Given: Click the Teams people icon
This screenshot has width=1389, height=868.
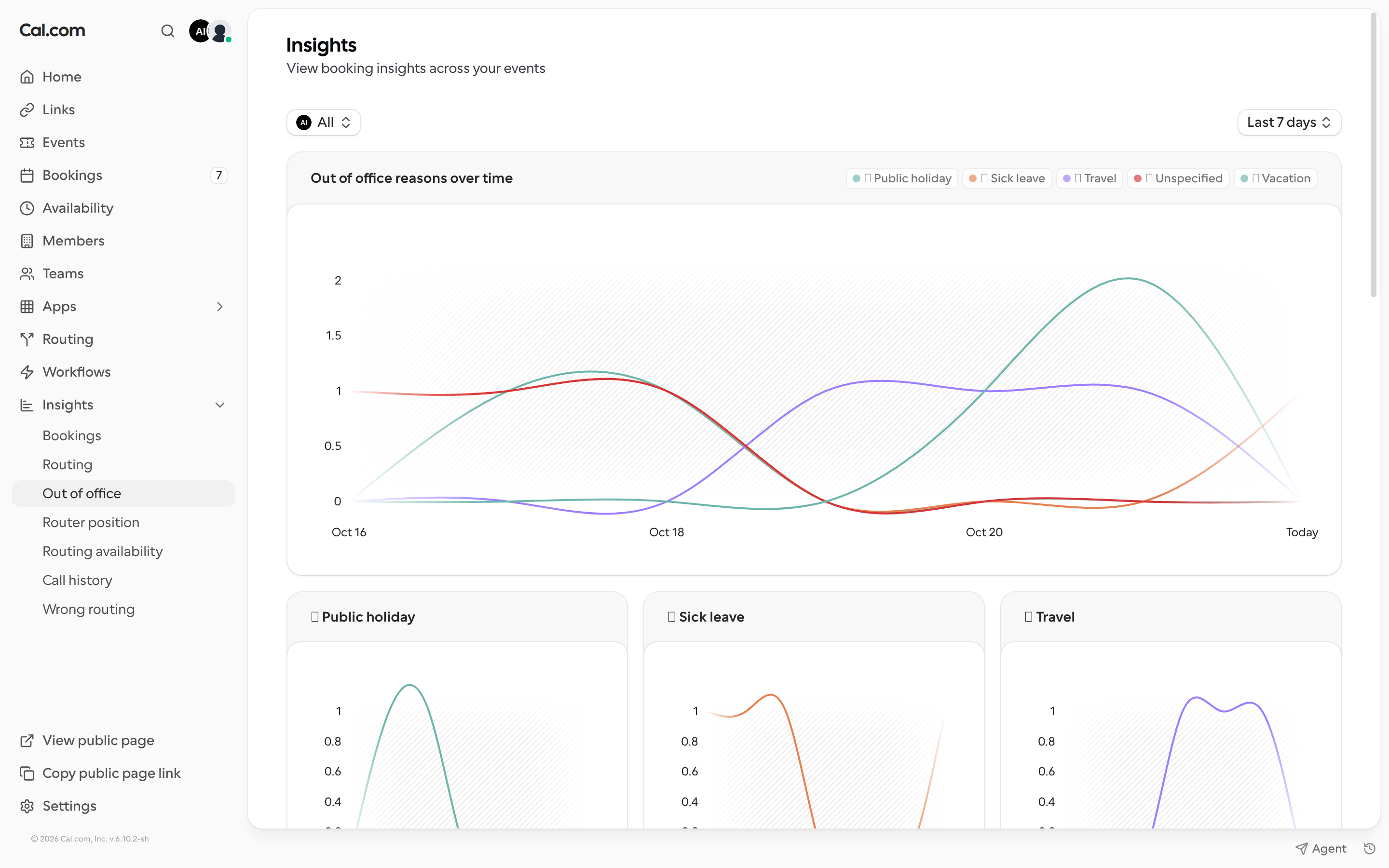Looking at the screenshot, I should 27,274.
